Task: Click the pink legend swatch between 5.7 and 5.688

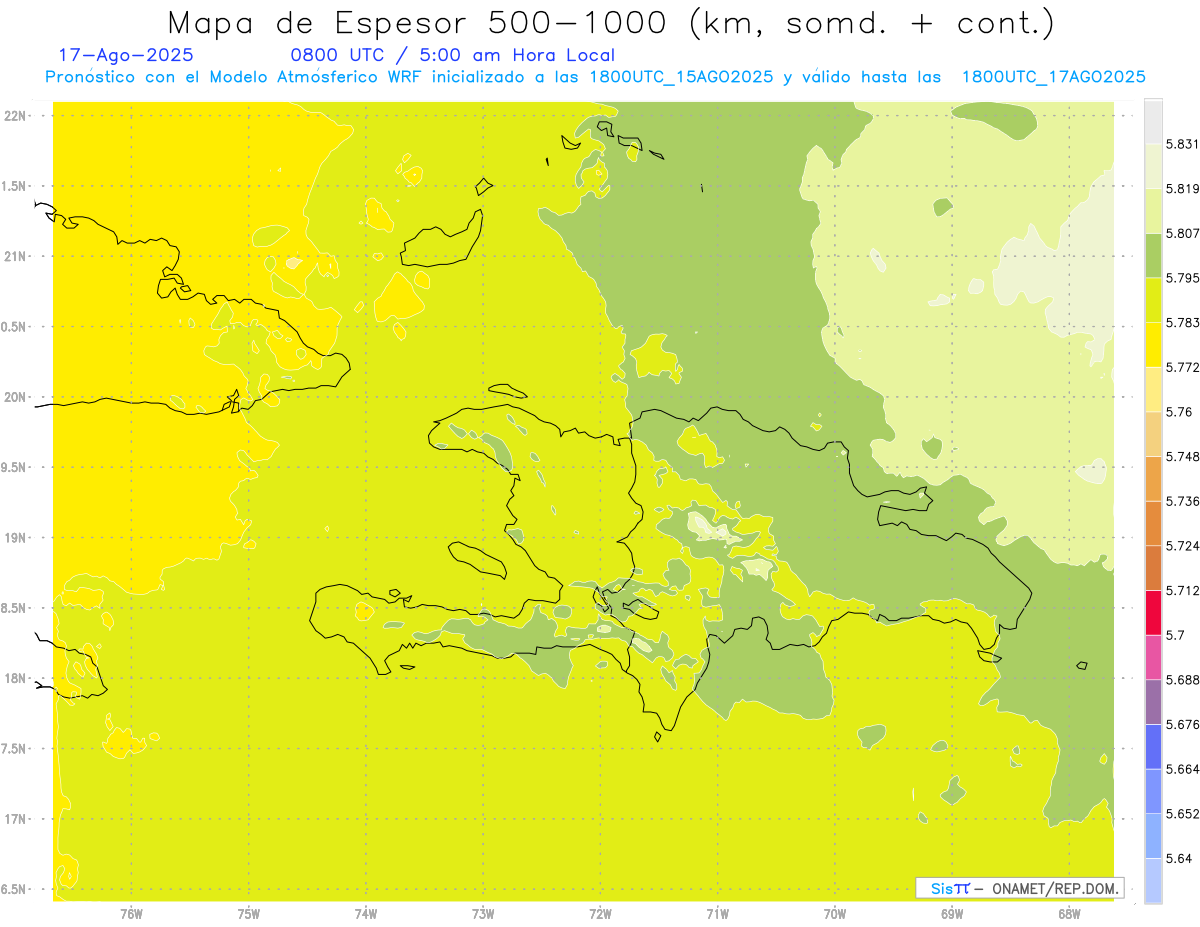Action: coord(1153,657)
